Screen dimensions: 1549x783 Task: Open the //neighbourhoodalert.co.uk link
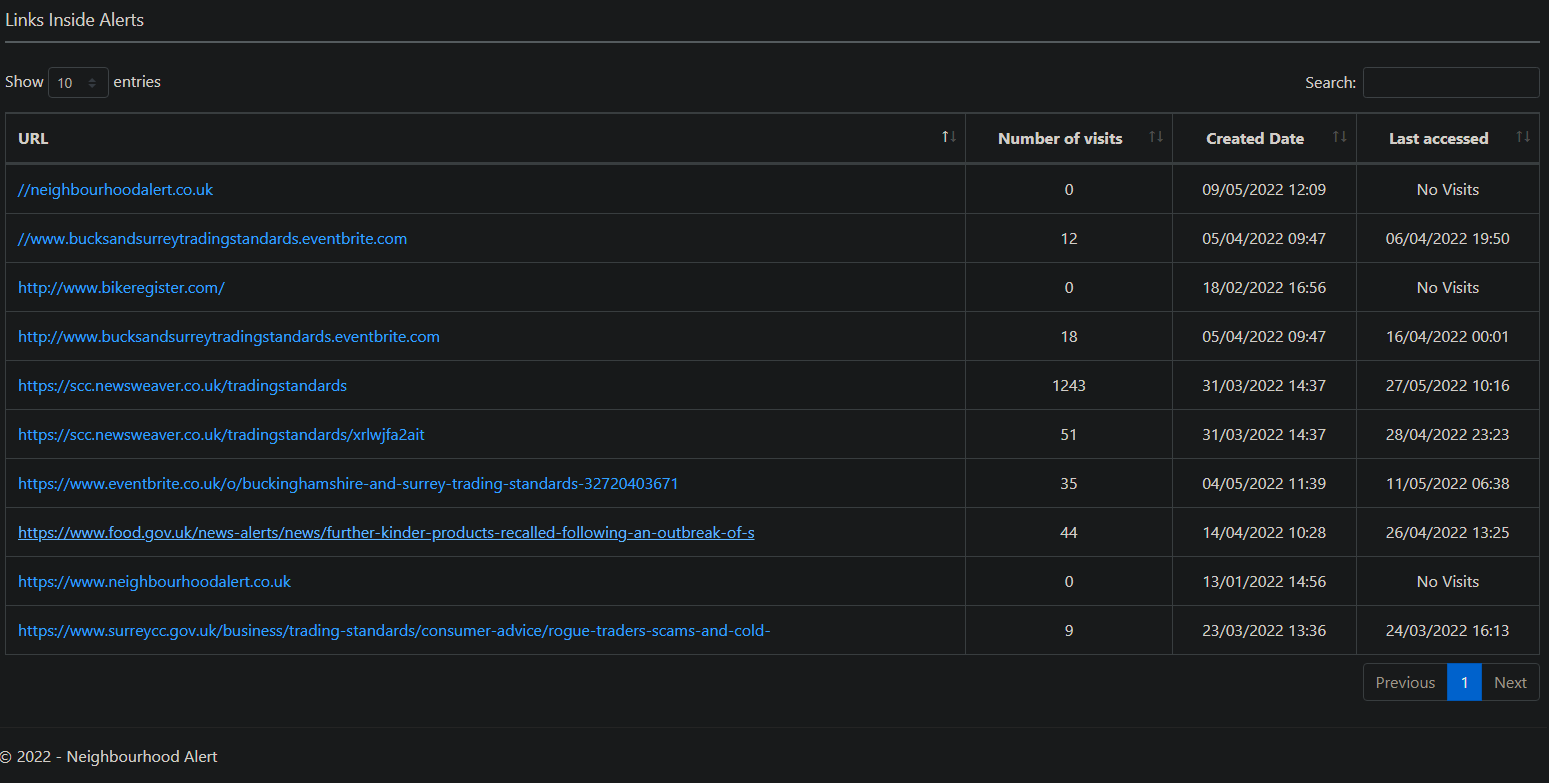point(115,190)
